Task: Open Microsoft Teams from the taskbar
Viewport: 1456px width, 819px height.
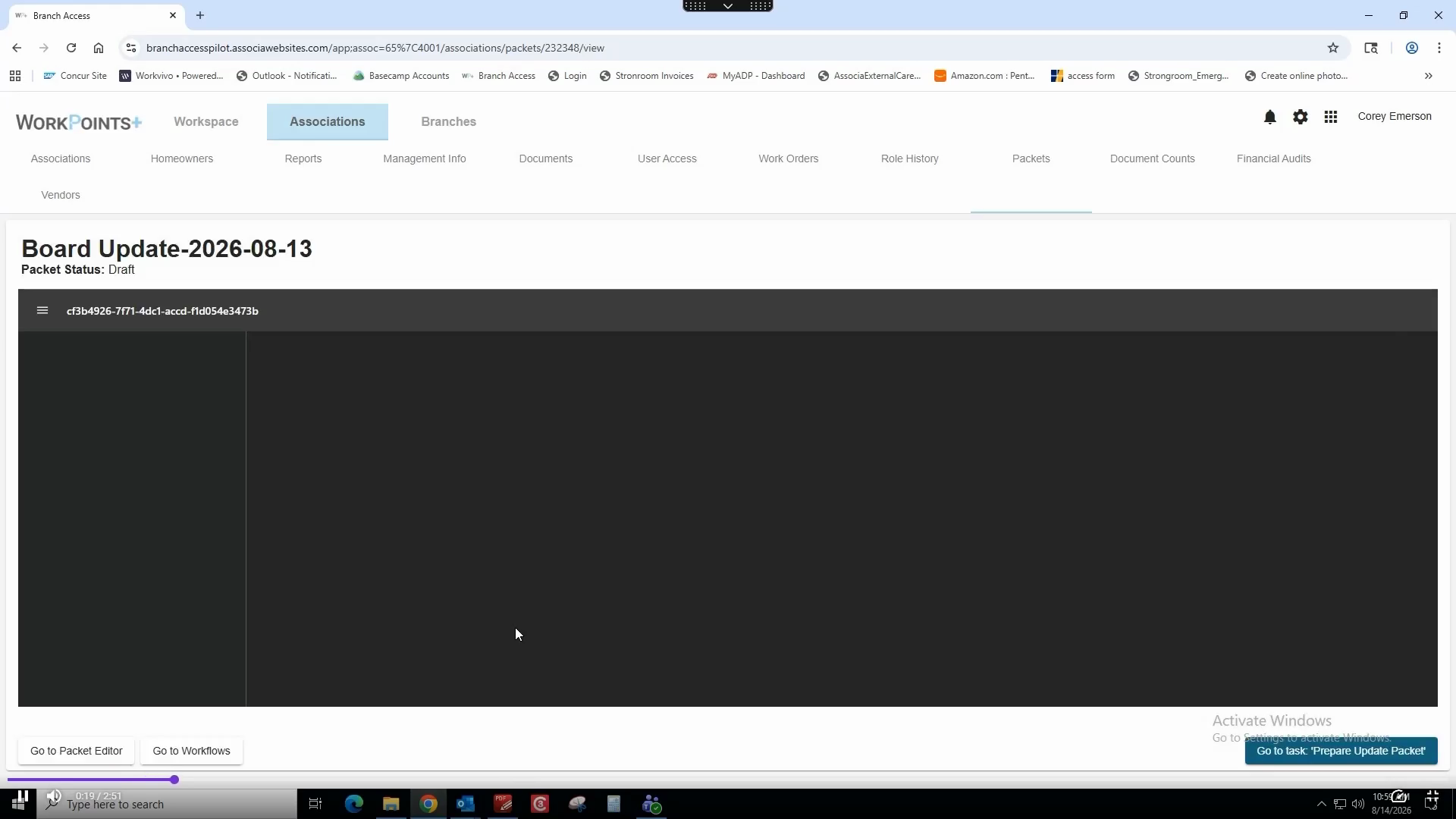Action: click(652, 804)
